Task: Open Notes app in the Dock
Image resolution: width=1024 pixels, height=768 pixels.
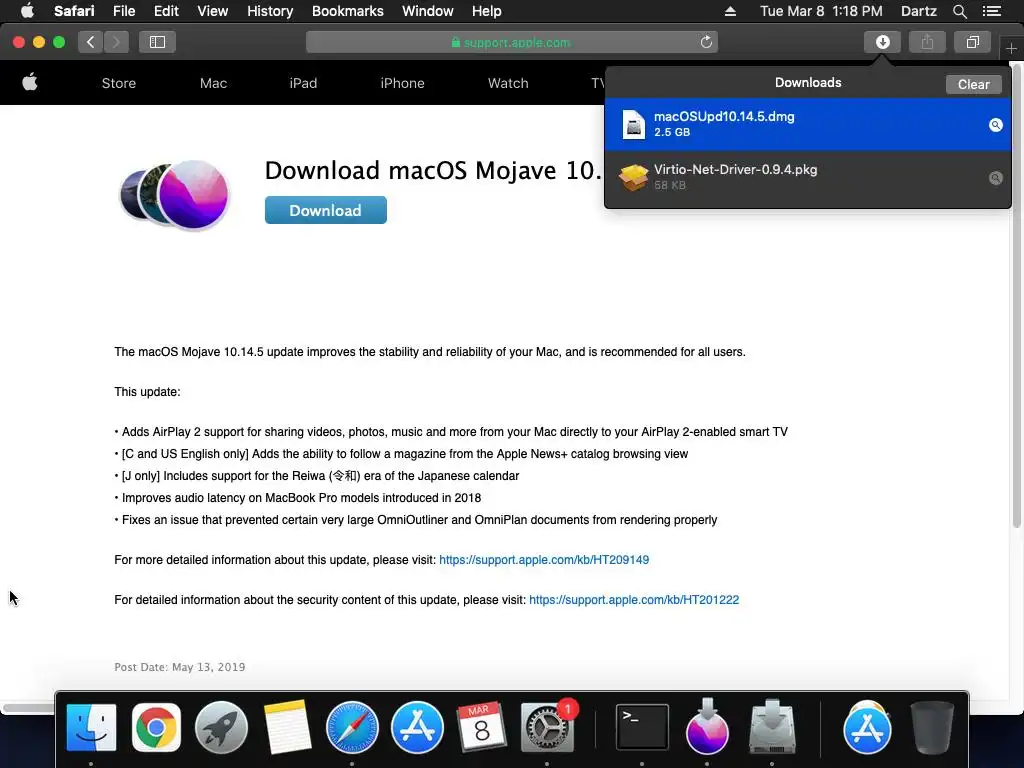Action: pos(287,727)
